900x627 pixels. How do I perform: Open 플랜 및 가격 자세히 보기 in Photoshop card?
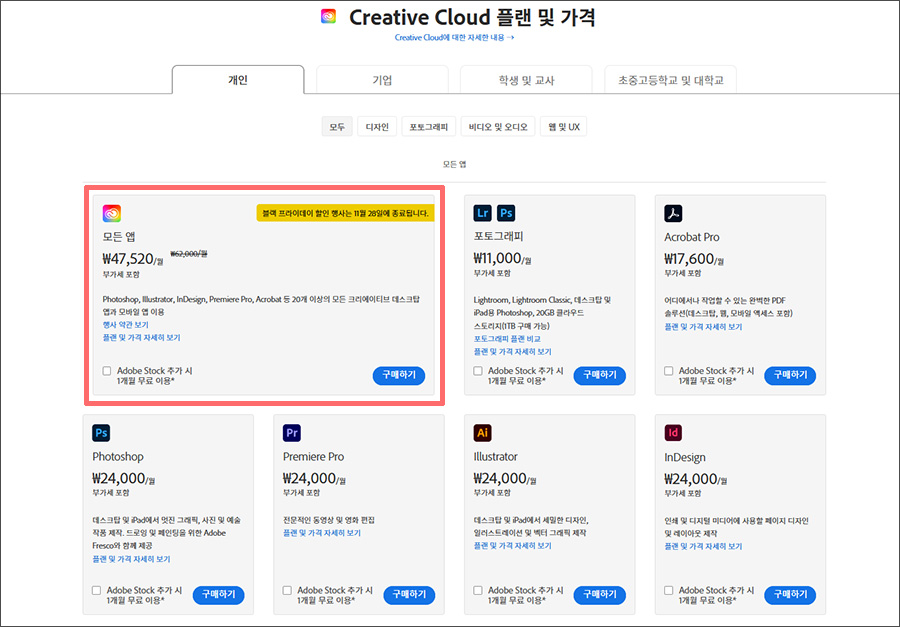click(x=131, y=559)
